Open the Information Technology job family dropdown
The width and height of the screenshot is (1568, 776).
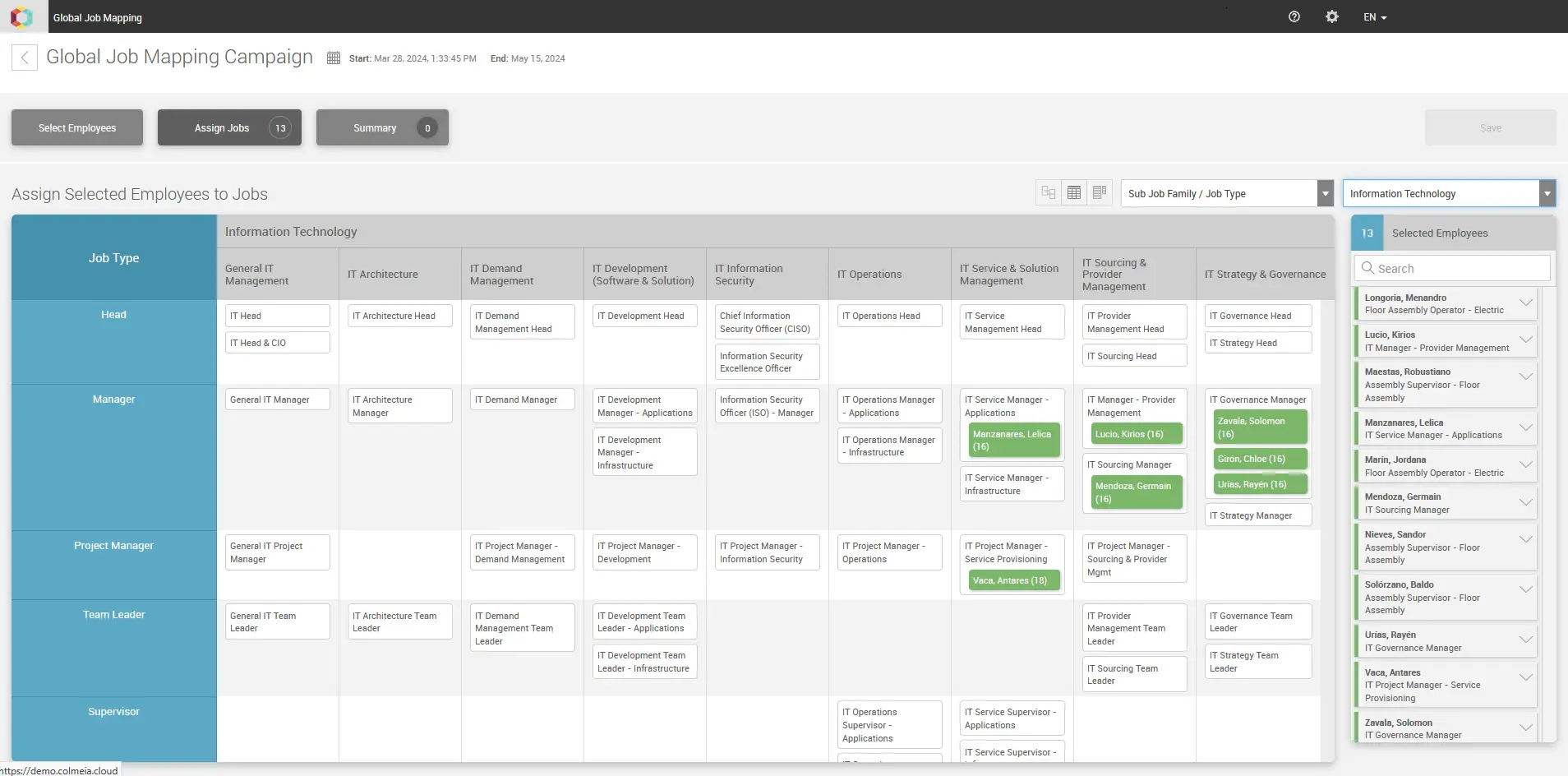coord(1547,193)
